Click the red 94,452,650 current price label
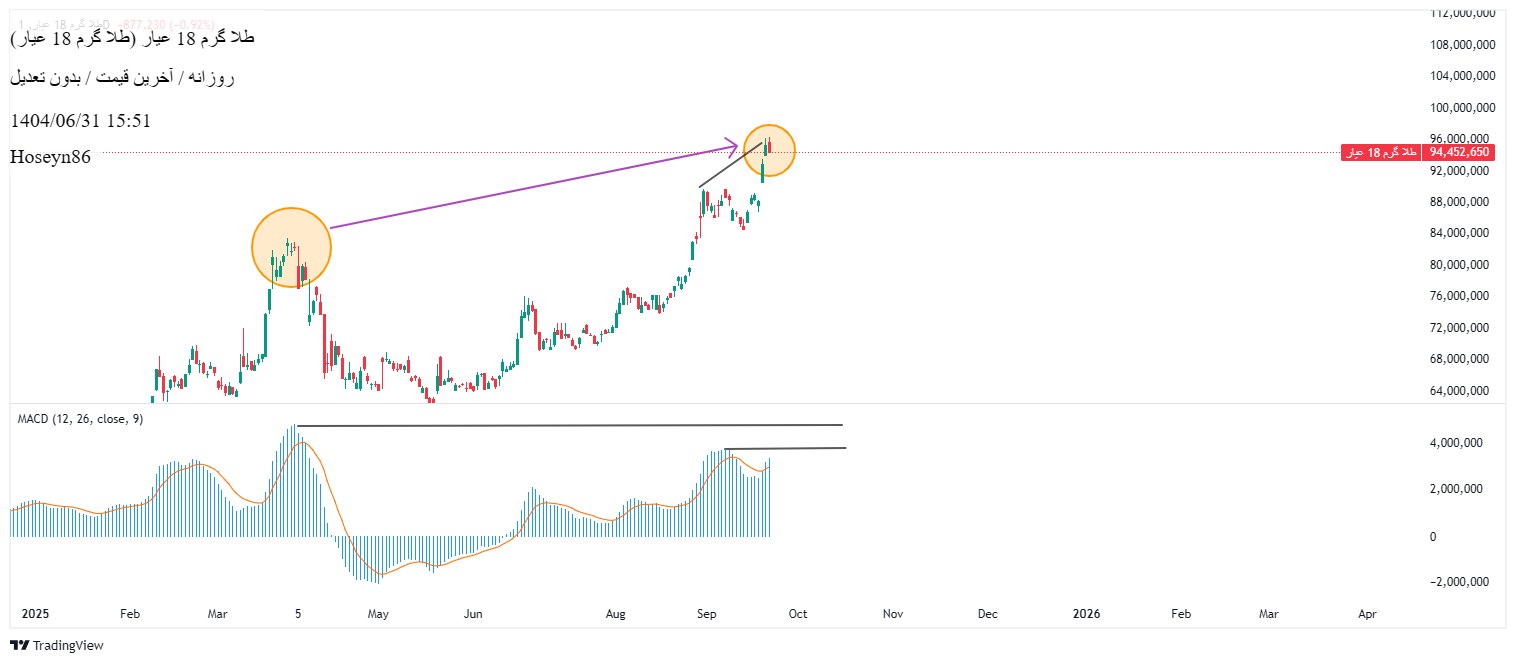Viewport: 1516px width, 663px height. (1459, 152)
